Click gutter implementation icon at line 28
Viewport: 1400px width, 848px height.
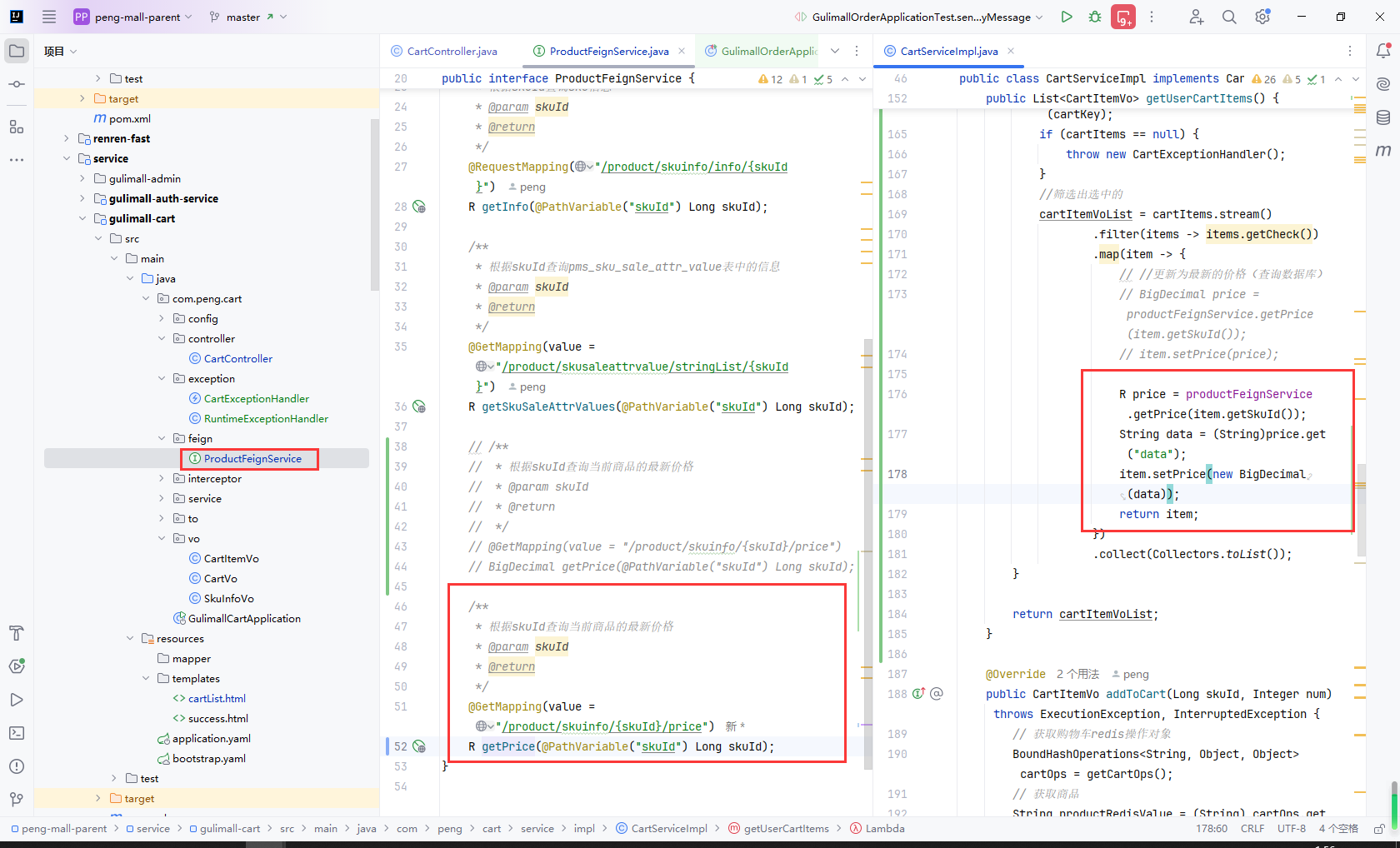coord(420,207)
